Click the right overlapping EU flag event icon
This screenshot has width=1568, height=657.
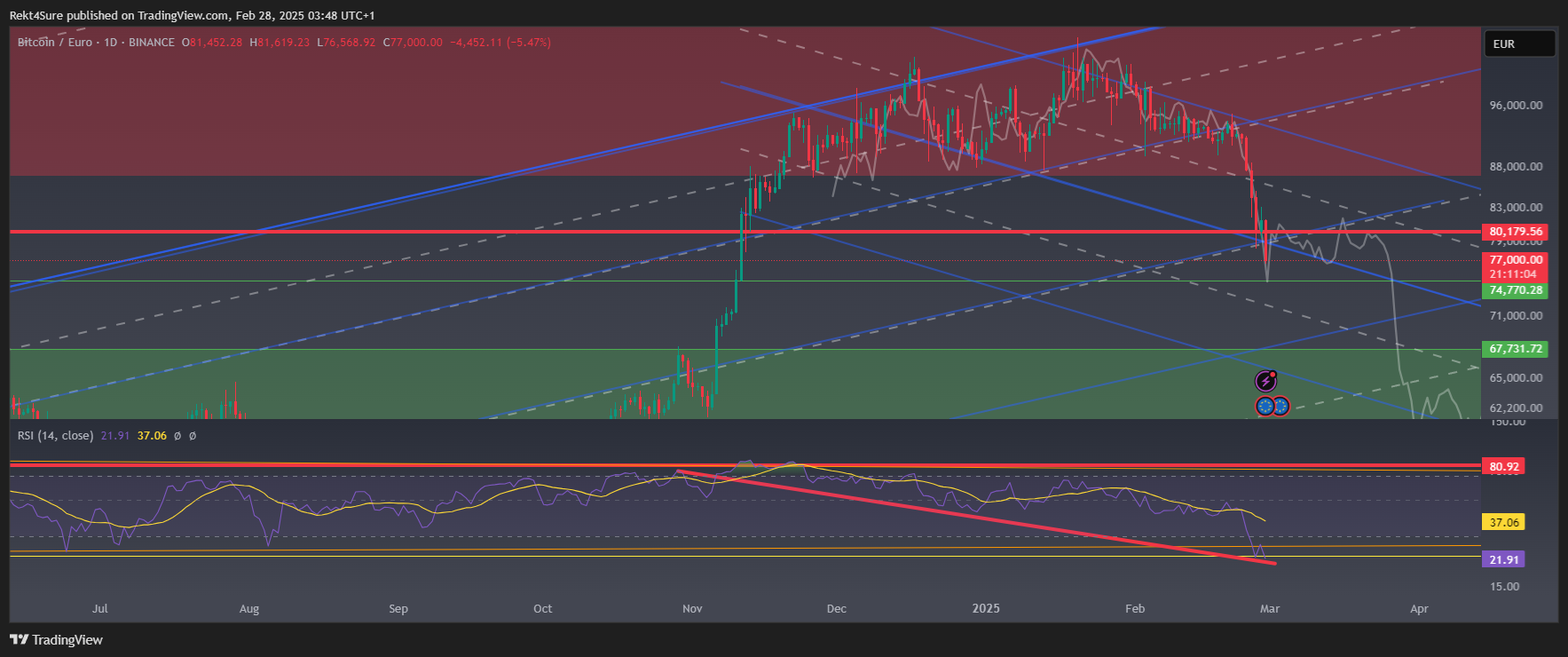tap(1280, 407)
